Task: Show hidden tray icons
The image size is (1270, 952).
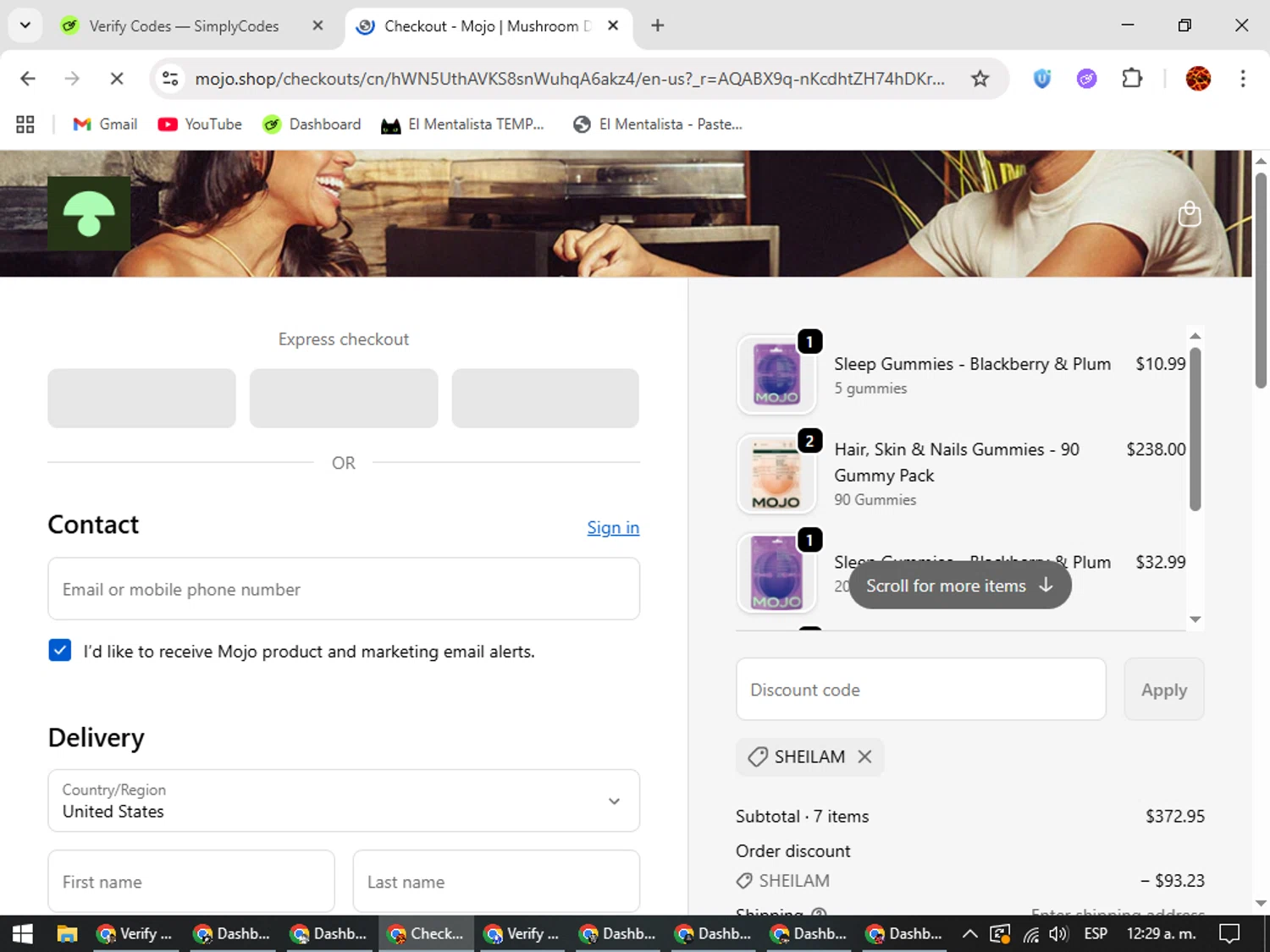Action: tap(970, 933)
